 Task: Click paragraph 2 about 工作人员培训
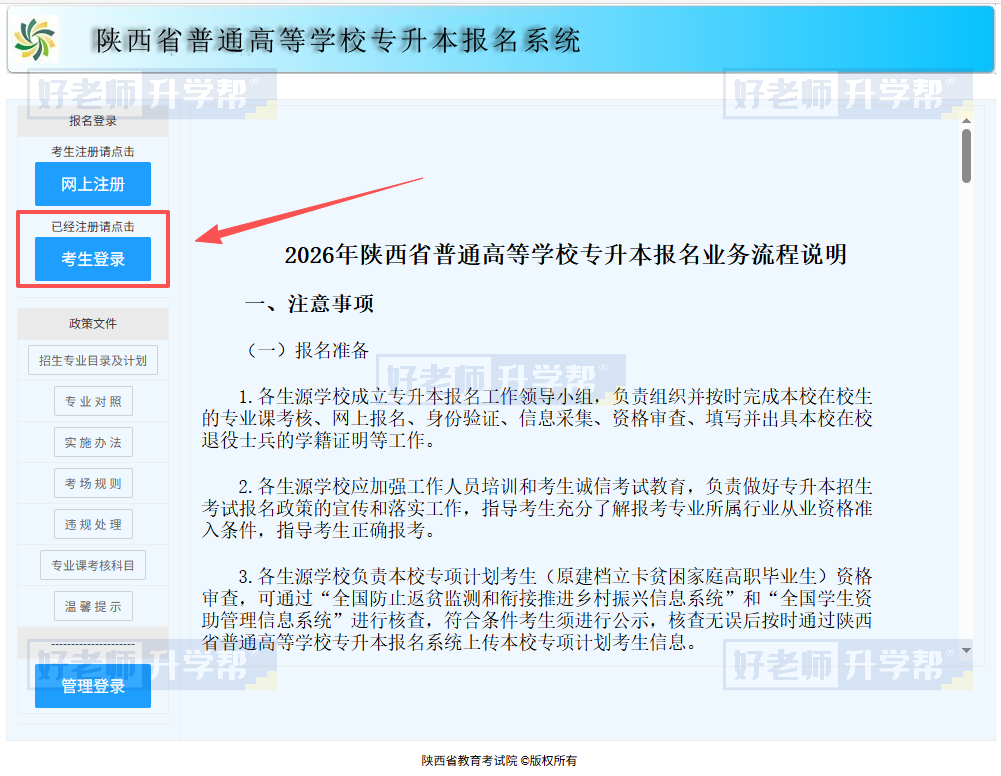pos(537,508)
